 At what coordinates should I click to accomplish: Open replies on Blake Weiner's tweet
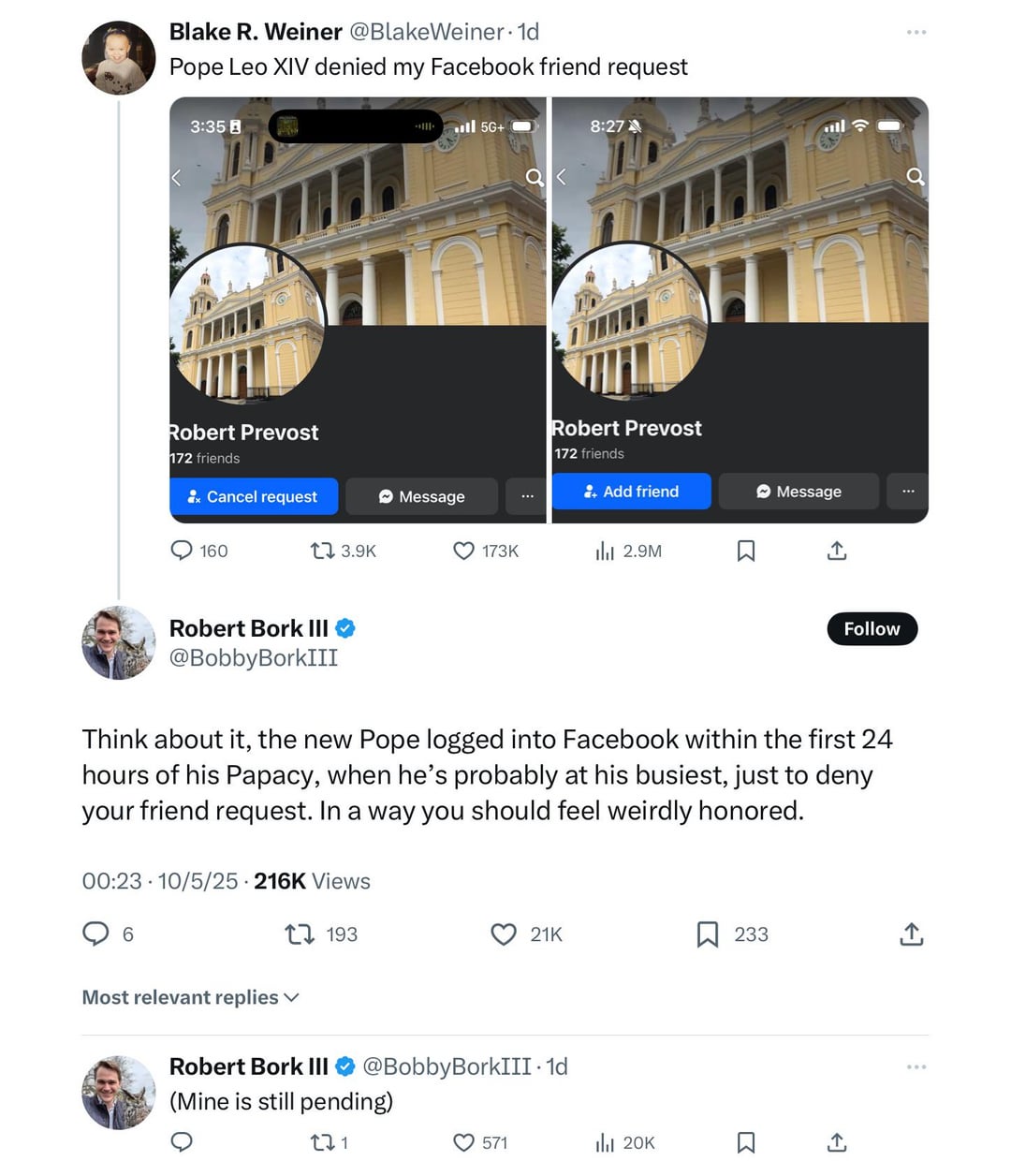click(x=182, y=551)
